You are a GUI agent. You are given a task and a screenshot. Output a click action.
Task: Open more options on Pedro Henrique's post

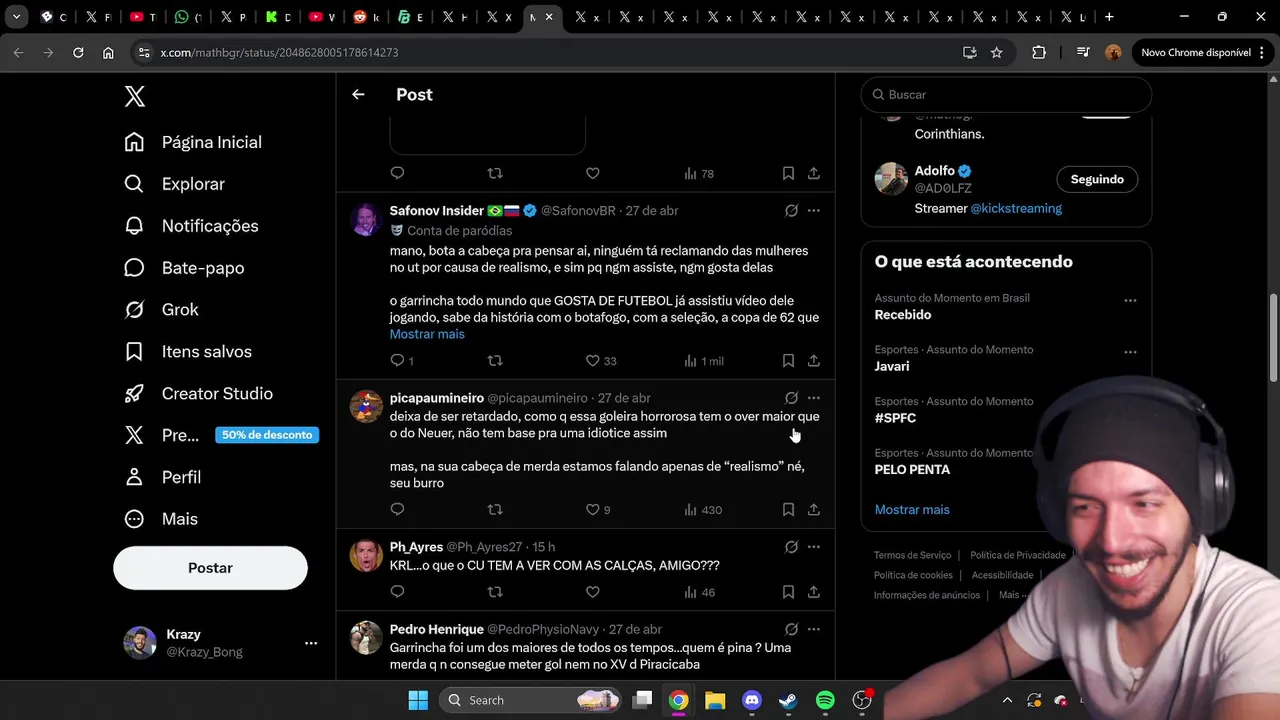click(814, 630)
